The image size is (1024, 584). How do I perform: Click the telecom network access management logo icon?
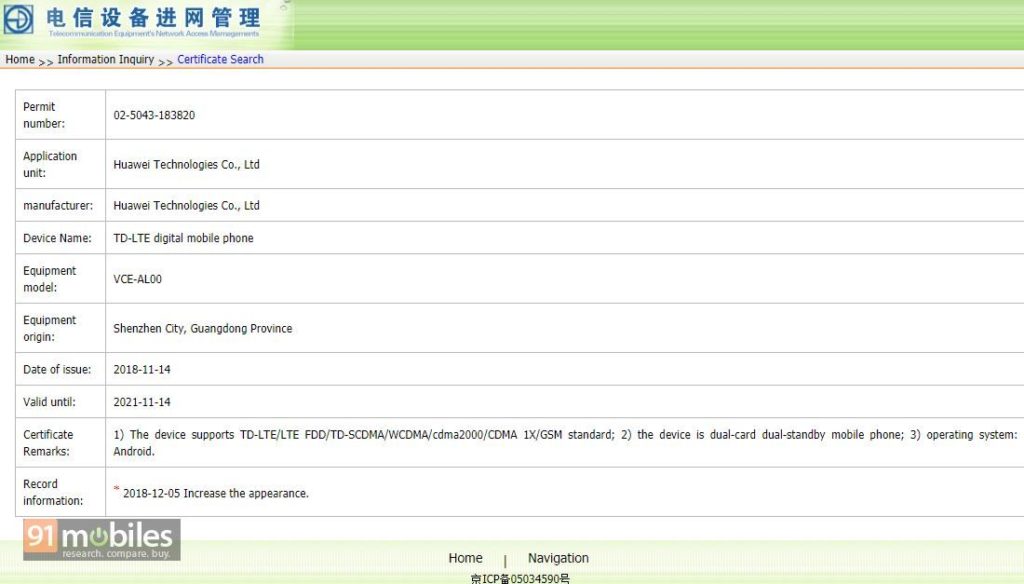18,19
